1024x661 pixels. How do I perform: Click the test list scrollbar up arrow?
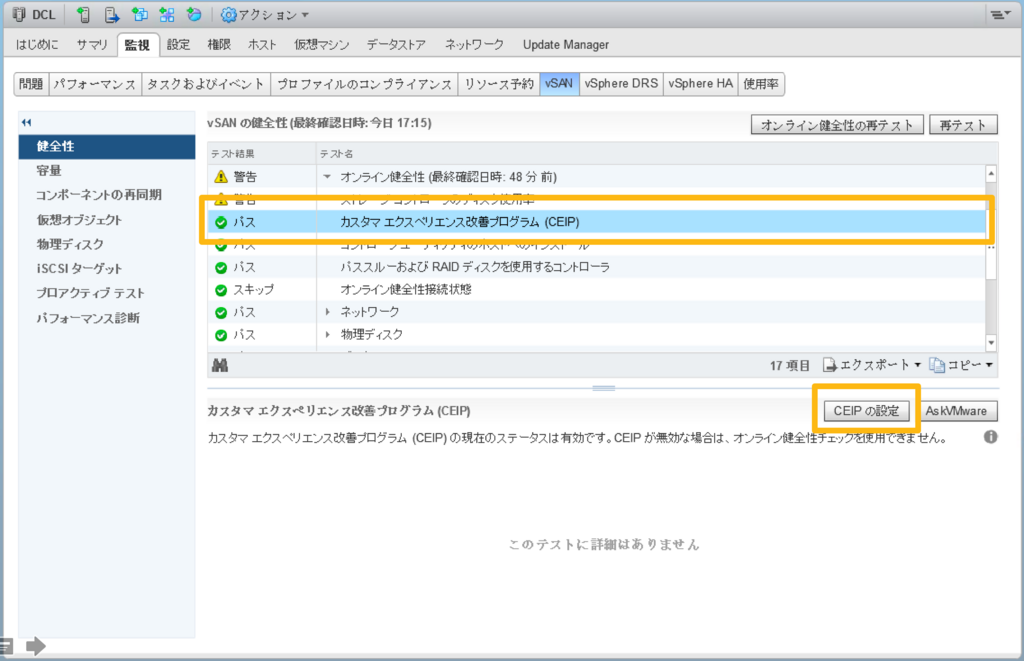pos(991,174)
